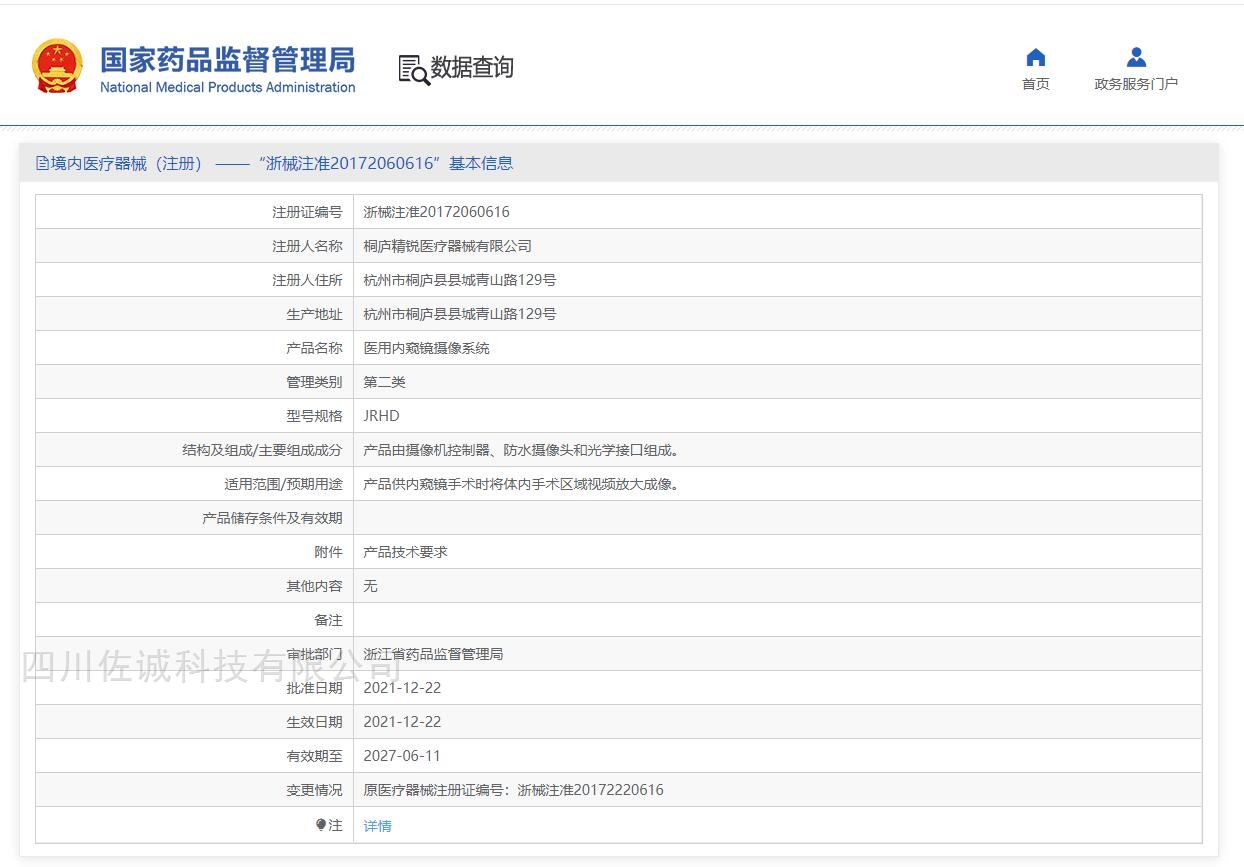Click the 适用范围/预期用途 label

tap(283, 484)
